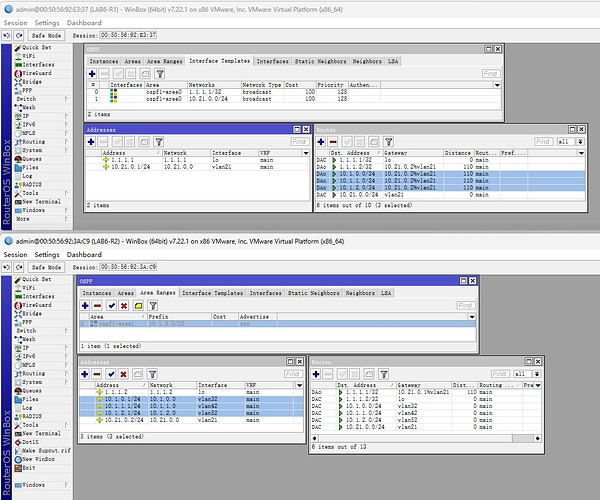The image size is (600, 500).
Task: Click Filter icon in LAB6-R1 Addresses window
Action: [159, 142]
